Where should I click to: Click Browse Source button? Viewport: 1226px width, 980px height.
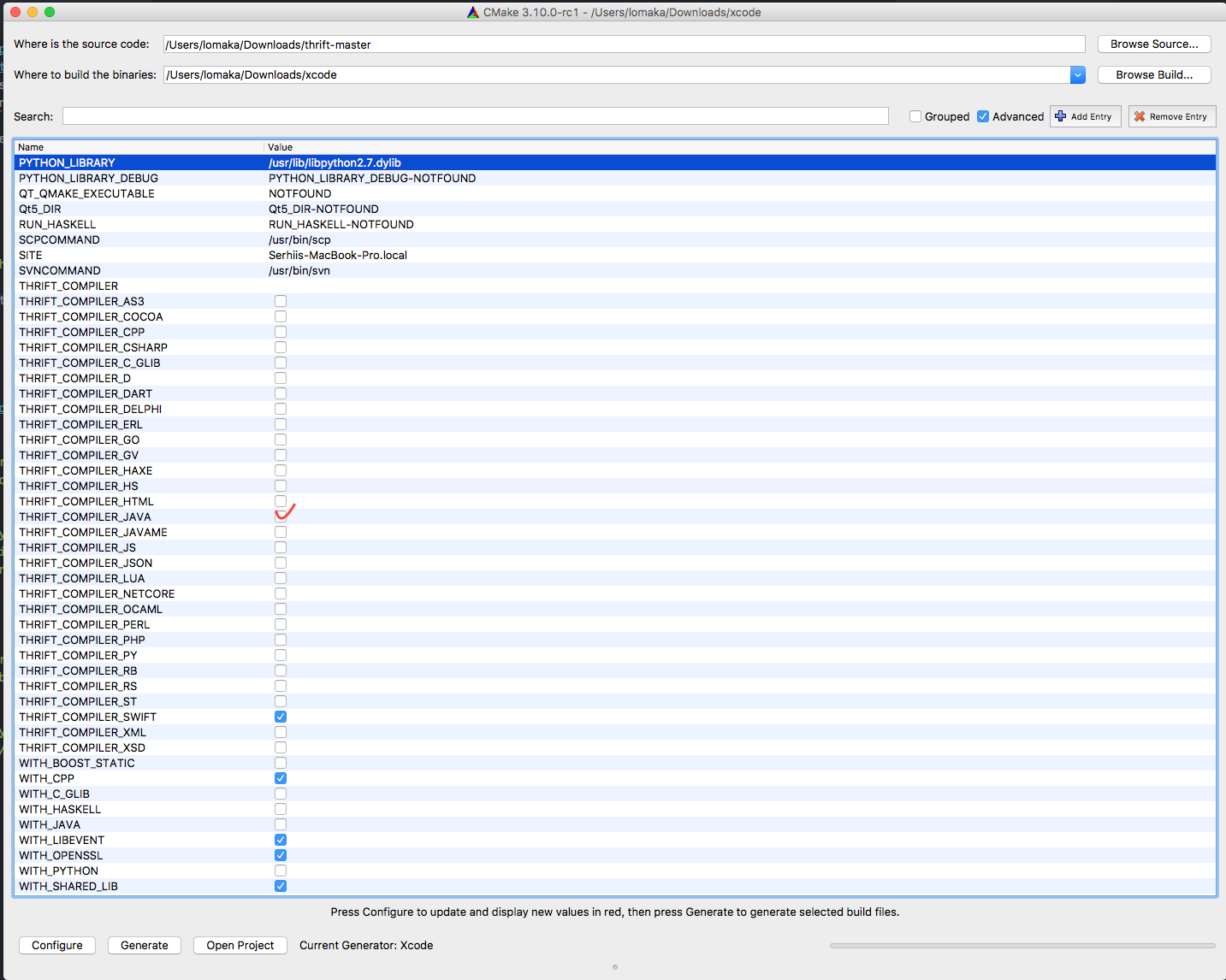tap(1154, 44)
